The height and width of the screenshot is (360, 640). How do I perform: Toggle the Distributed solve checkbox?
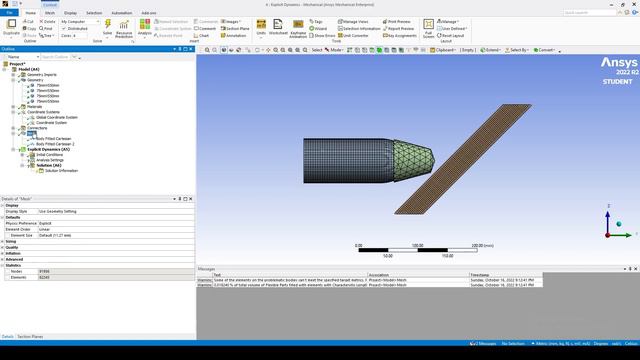(64, 29)
